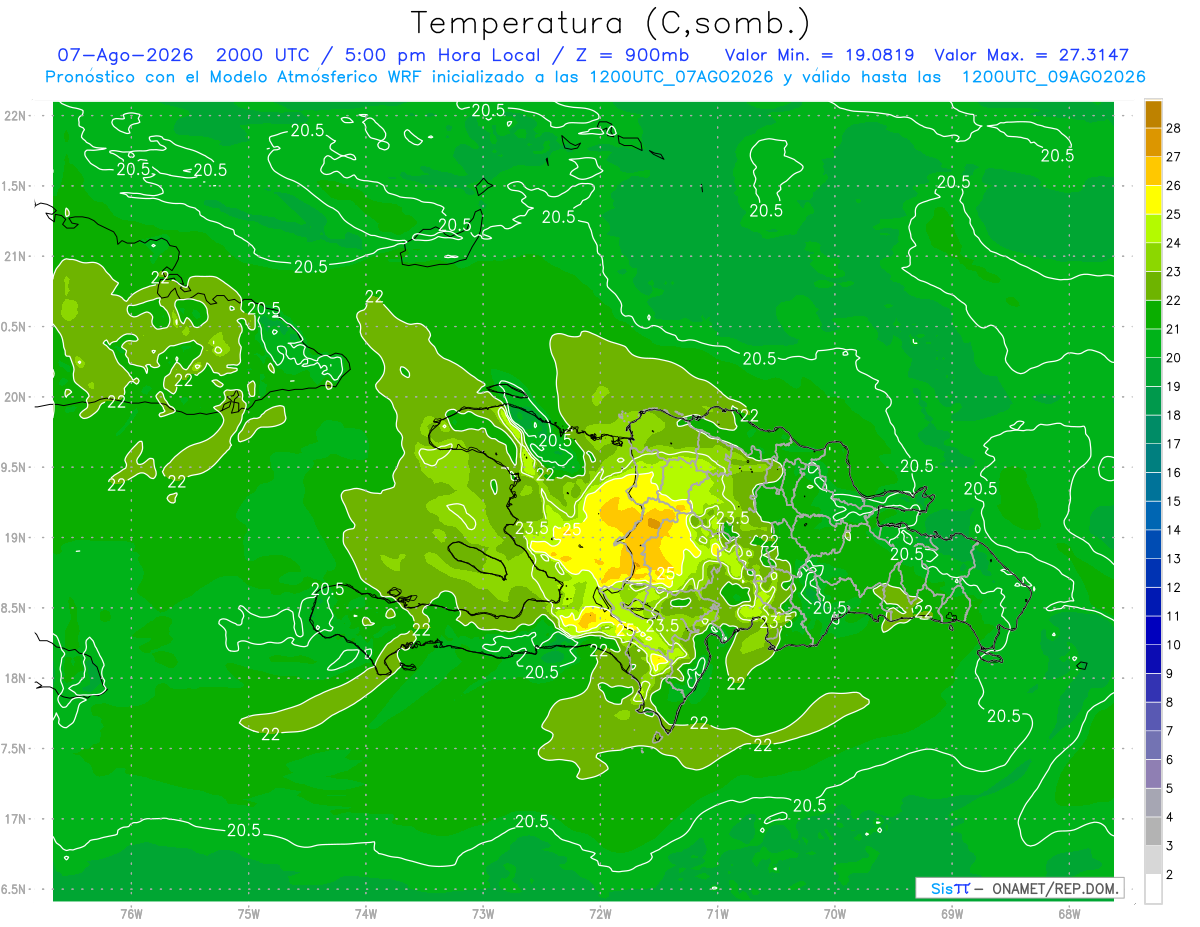Click the 20N latitude axis label
This screenshot has width=1200, height=927.
(16, 397)
